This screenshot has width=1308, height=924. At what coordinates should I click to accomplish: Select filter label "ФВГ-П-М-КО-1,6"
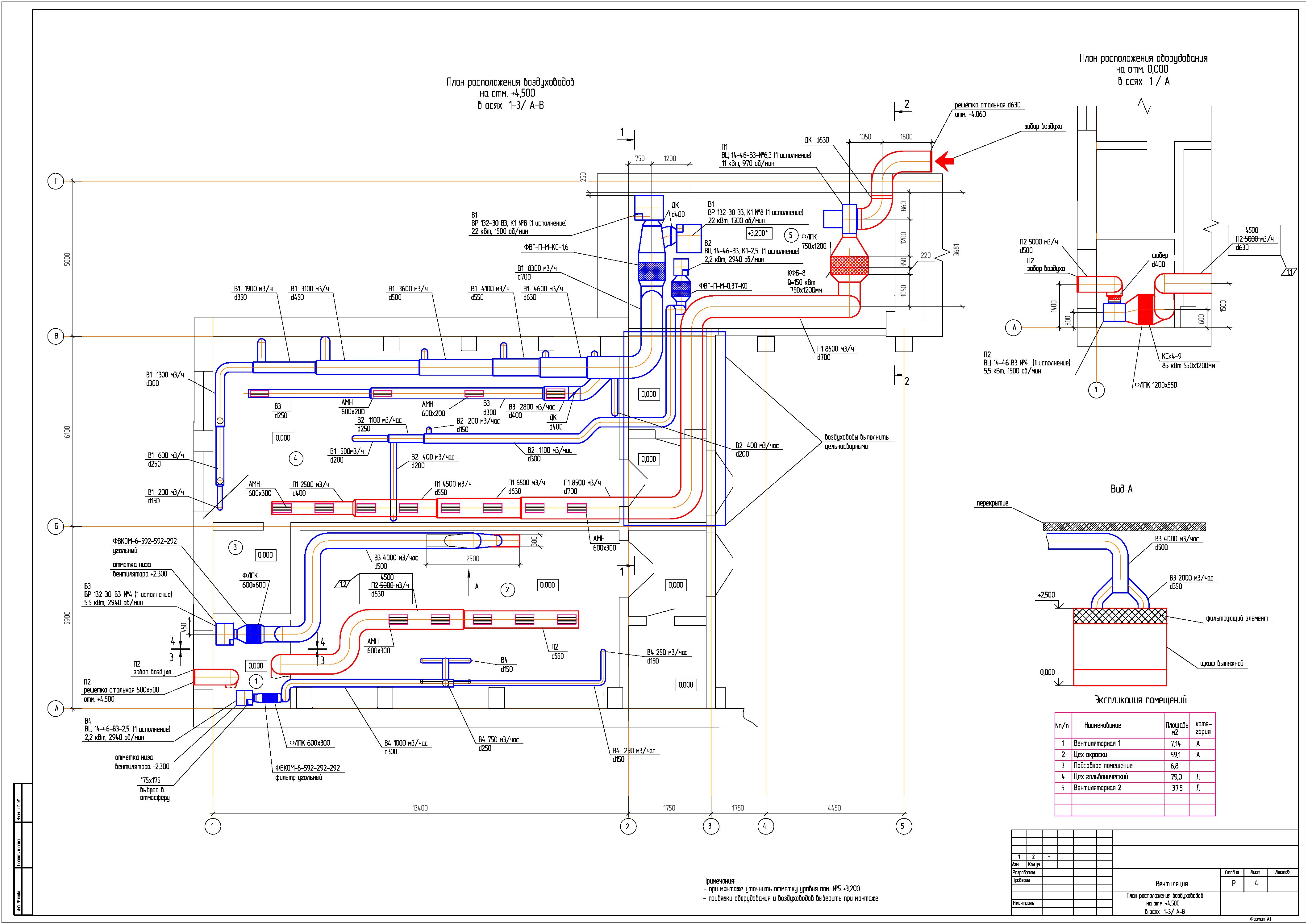[546, 247]
